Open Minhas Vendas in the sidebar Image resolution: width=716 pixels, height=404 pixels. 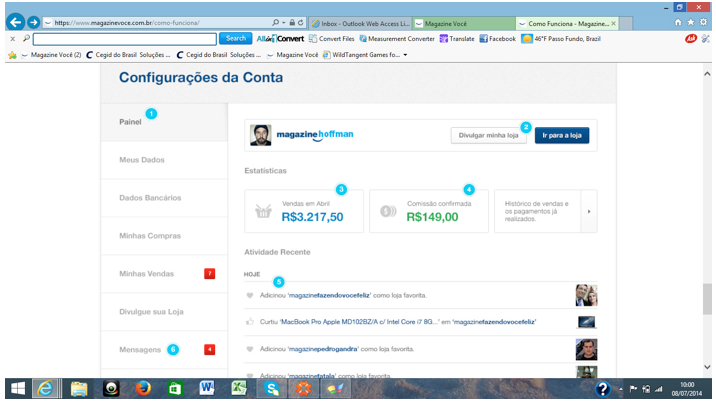click(x=164, y=273)
